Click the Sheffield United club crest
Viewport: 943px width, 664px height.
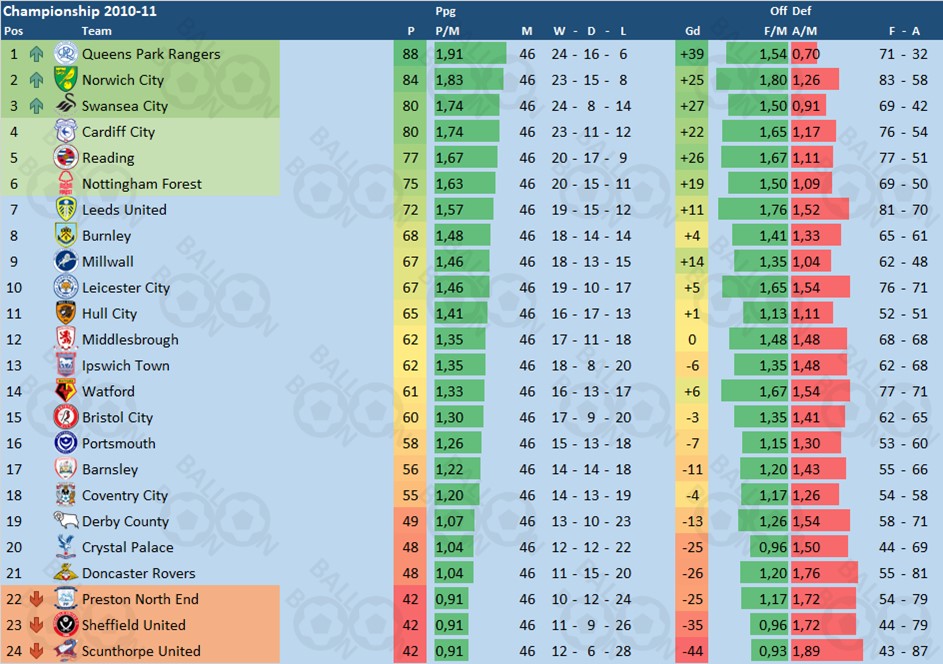click(x=66, y=625)
